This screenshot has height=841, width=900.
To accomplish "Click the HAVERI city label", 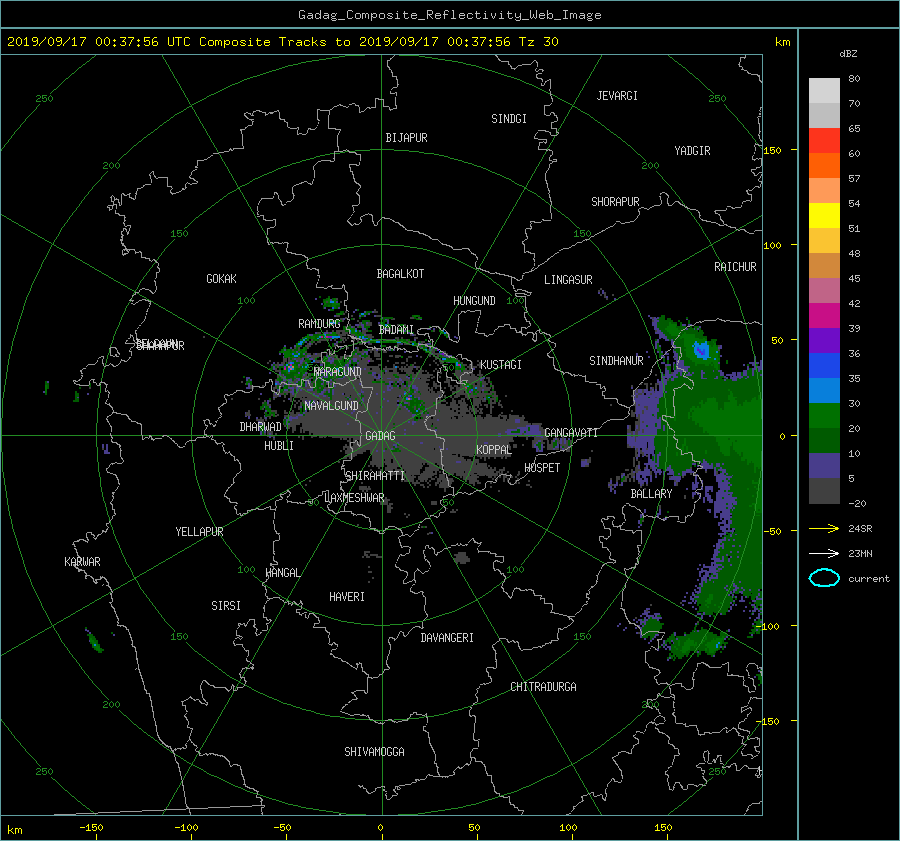I will [347, 597].
